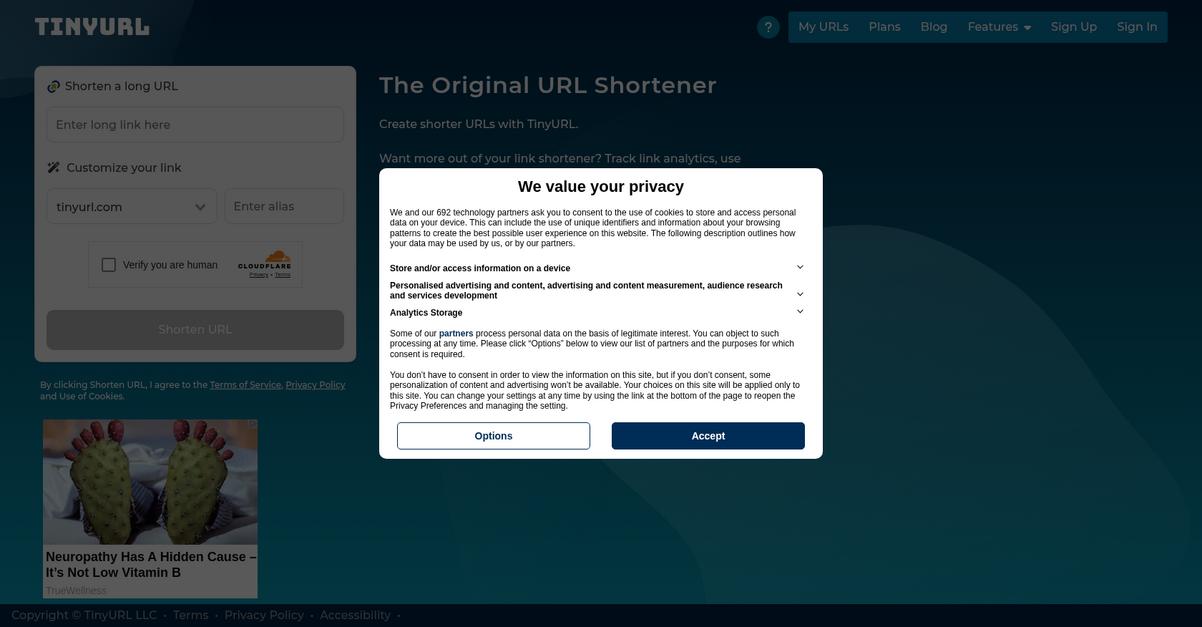Image resolution: width=1202 pixels, height=627 pixels.
Task: Accept the privacy consent
Action: (x=708, y=436)
